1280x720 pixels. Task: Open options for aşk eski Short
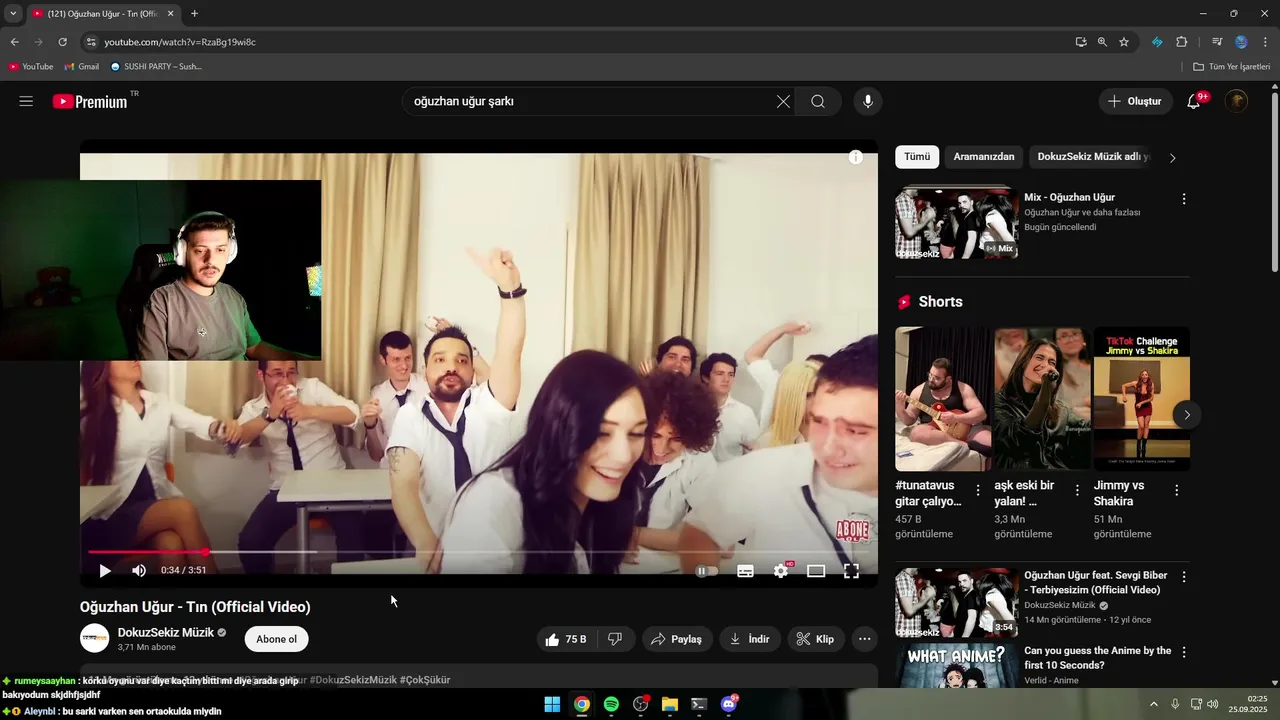(1077, 490)
